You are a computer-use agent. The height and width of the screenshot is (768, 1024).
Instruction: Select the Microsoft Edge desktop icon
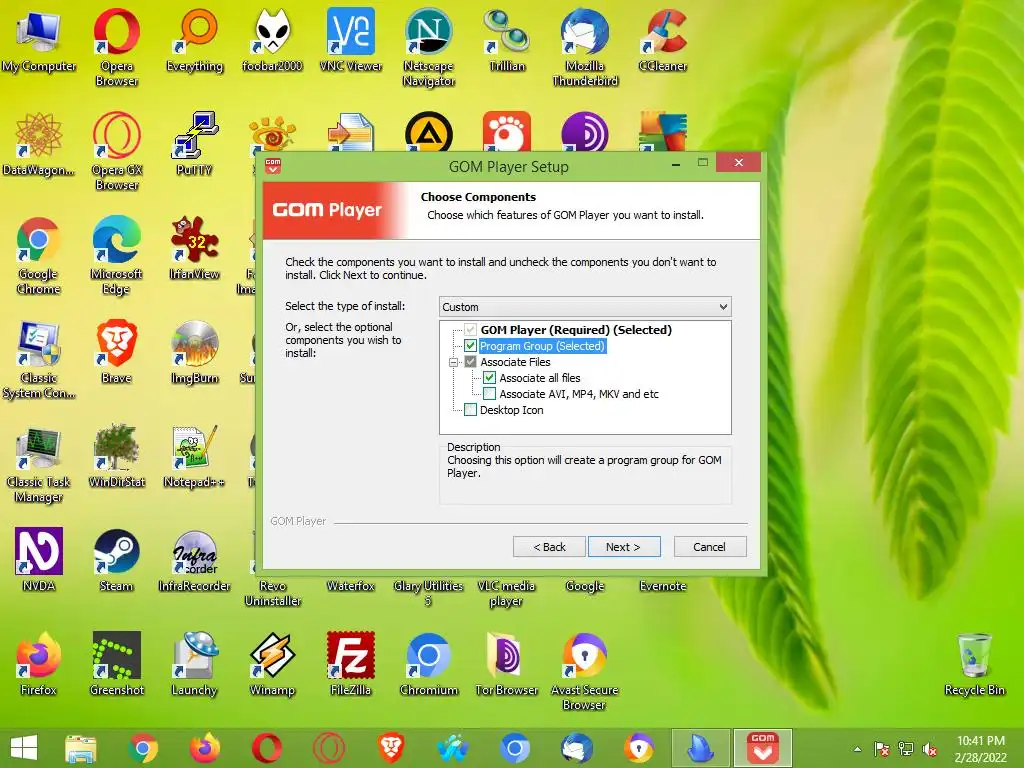(x=116, y=255)
